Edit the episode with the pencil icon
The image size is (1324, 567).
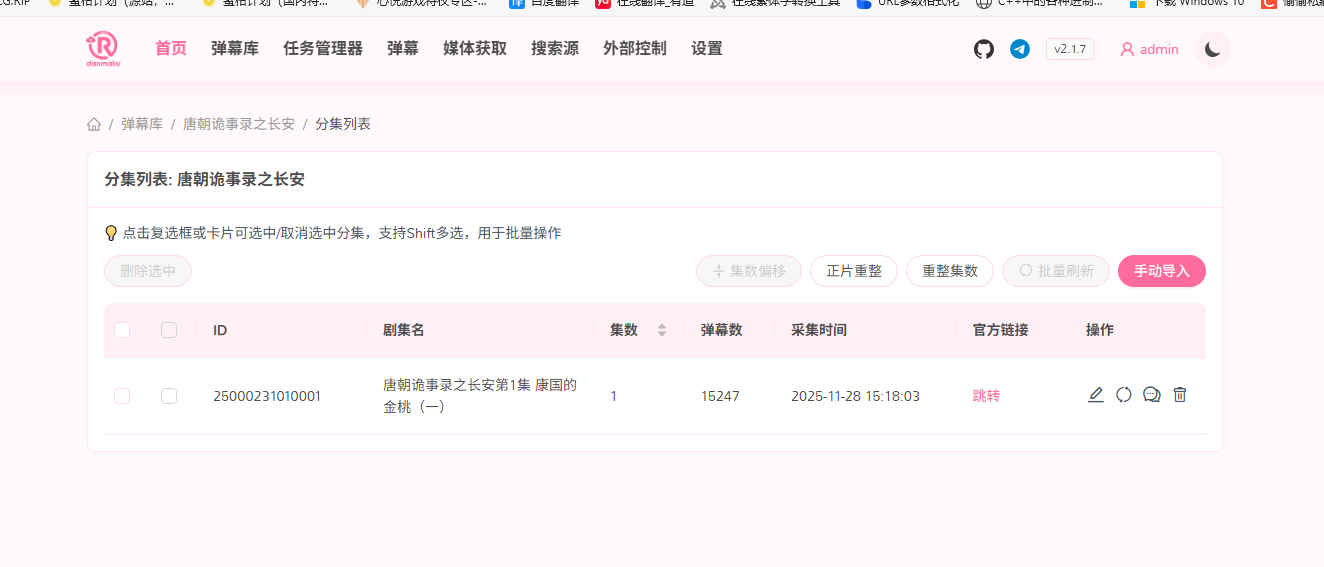pos(1096,395)
